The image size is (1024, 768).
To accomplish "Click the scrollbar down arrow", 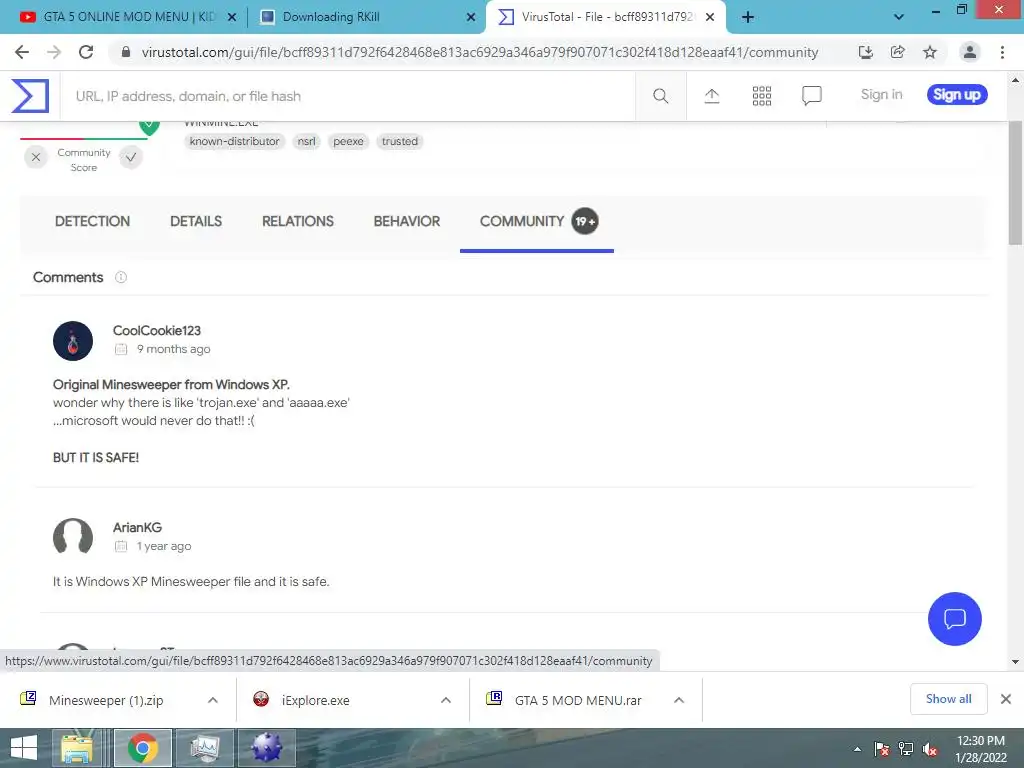I will [1015, 662].
